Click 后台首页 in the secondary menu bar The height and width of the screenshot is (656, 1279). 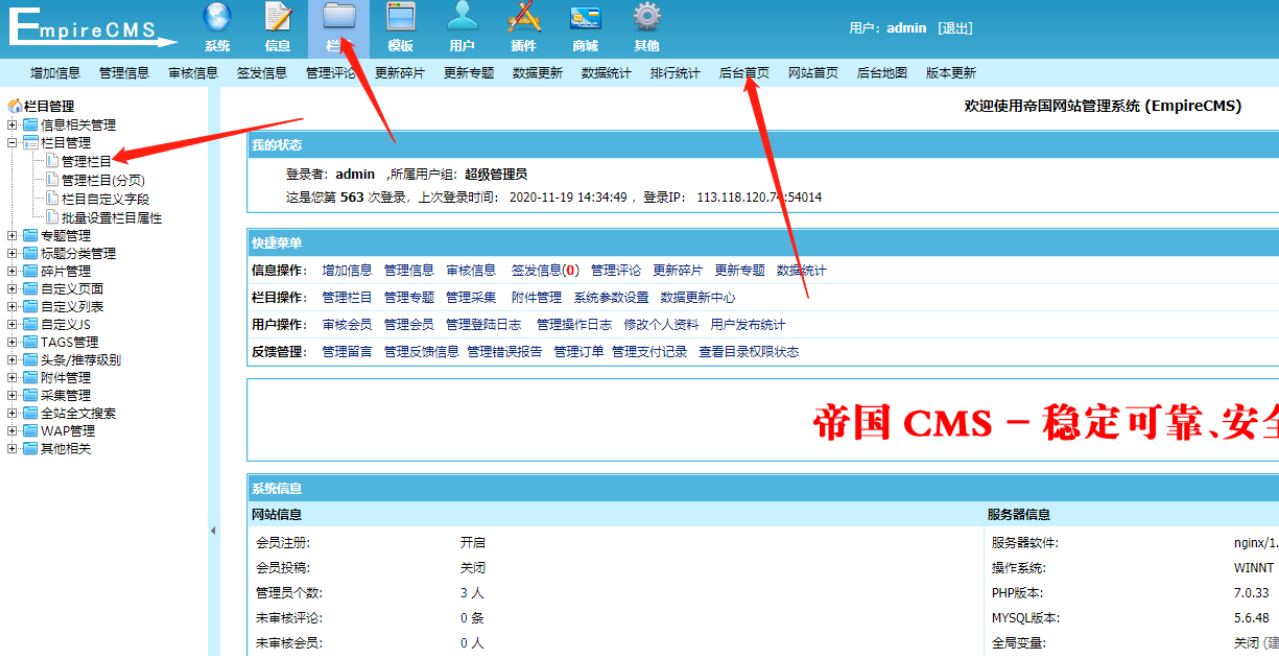pyautogui.click(x=744, y=73)
